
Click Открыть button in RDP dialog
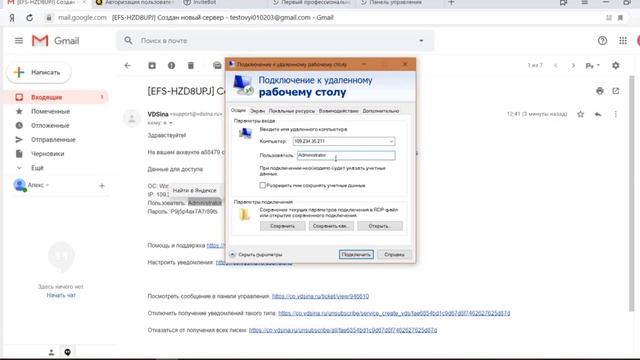pyautogui.click(x=380, y=226)
